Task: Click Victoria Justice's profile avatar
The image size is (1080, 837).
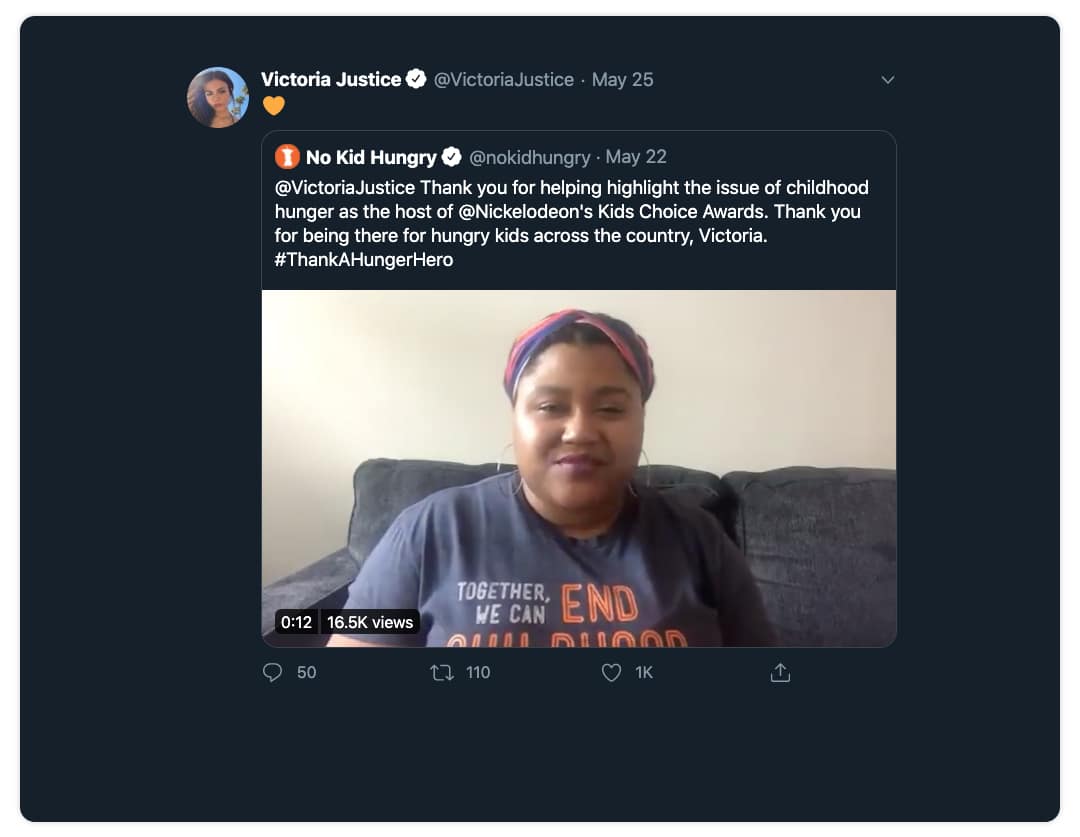Action: [218, 97]
